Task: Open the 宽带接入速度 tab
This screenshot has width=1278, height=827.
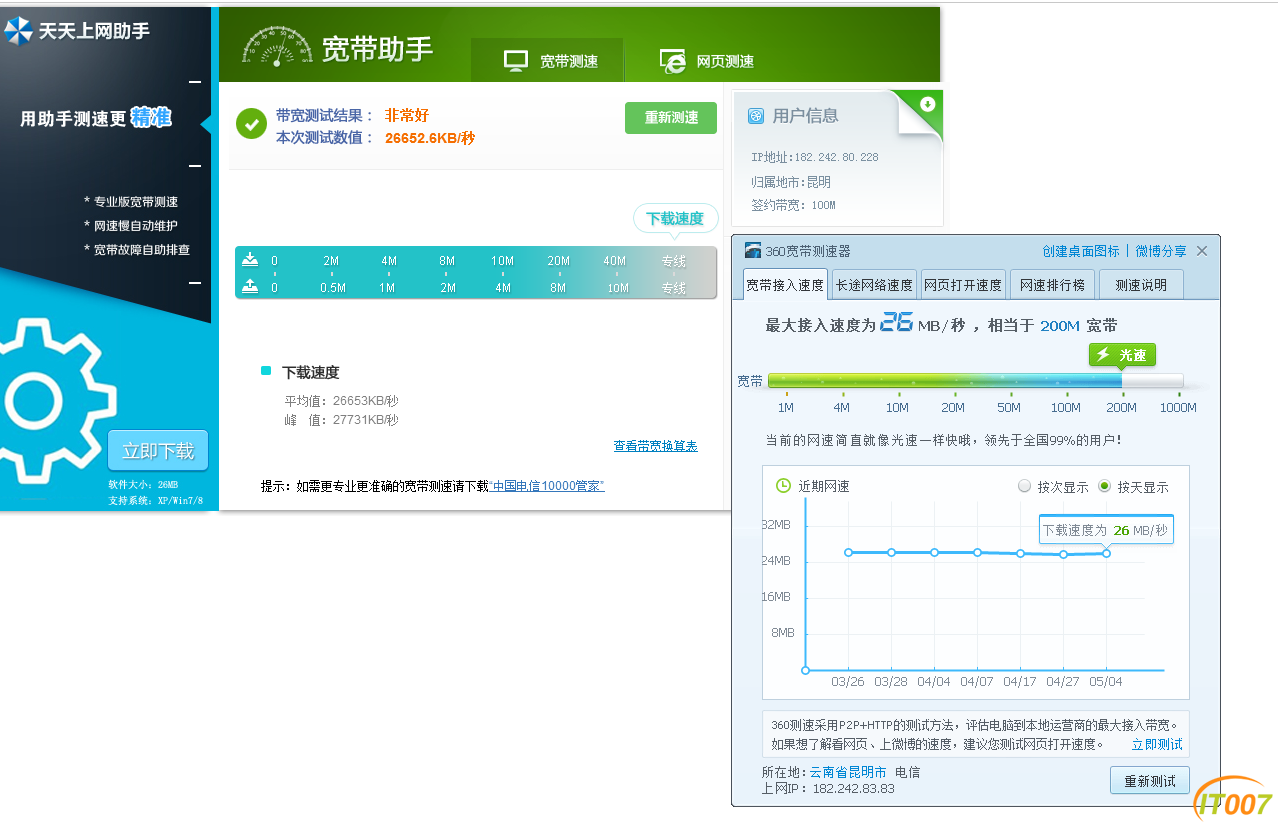Action: click(x=785, y=285)
